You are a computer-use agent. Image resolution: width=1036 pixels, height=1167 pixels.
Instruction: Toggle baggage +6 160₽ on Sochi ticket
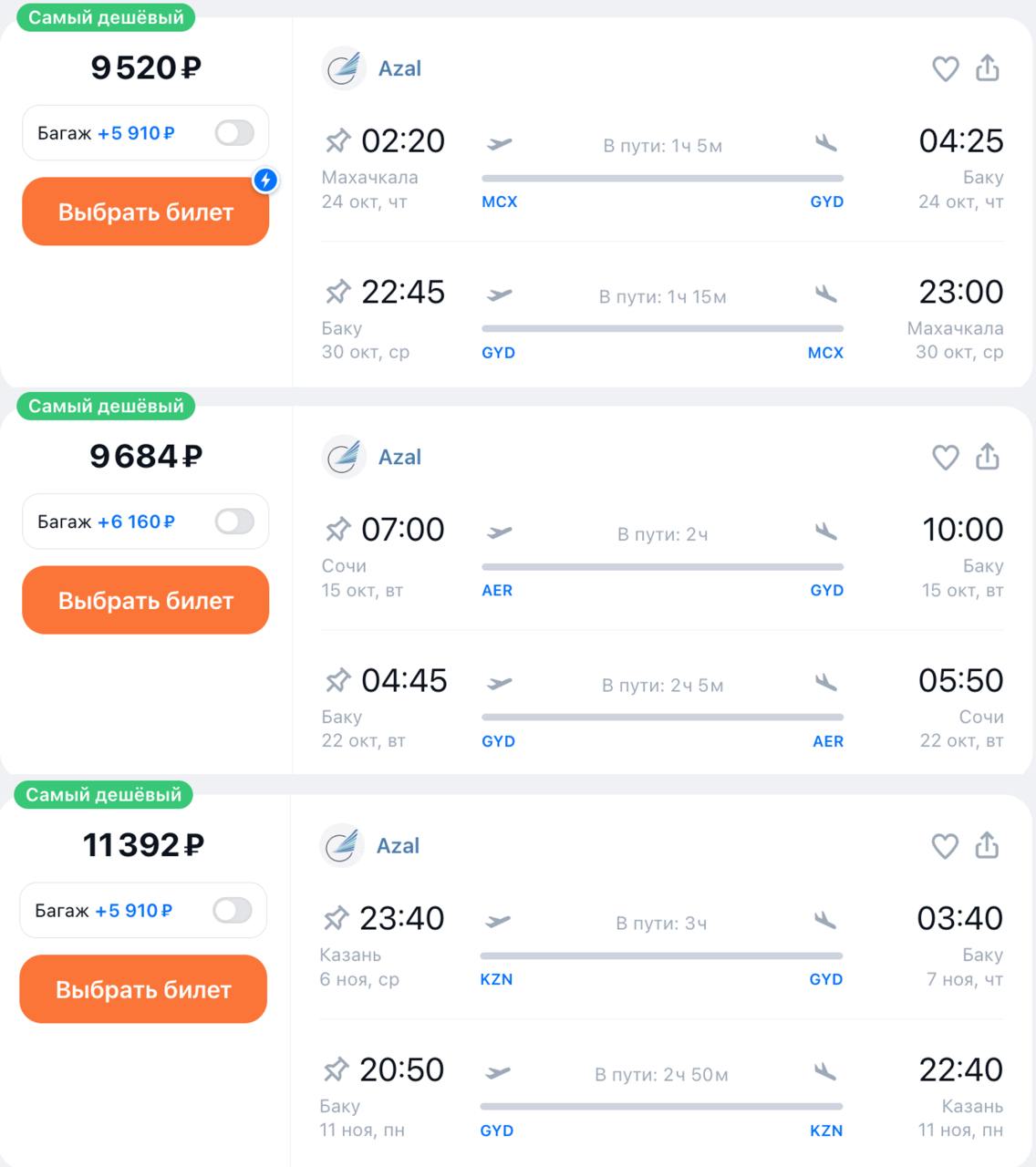234,522
